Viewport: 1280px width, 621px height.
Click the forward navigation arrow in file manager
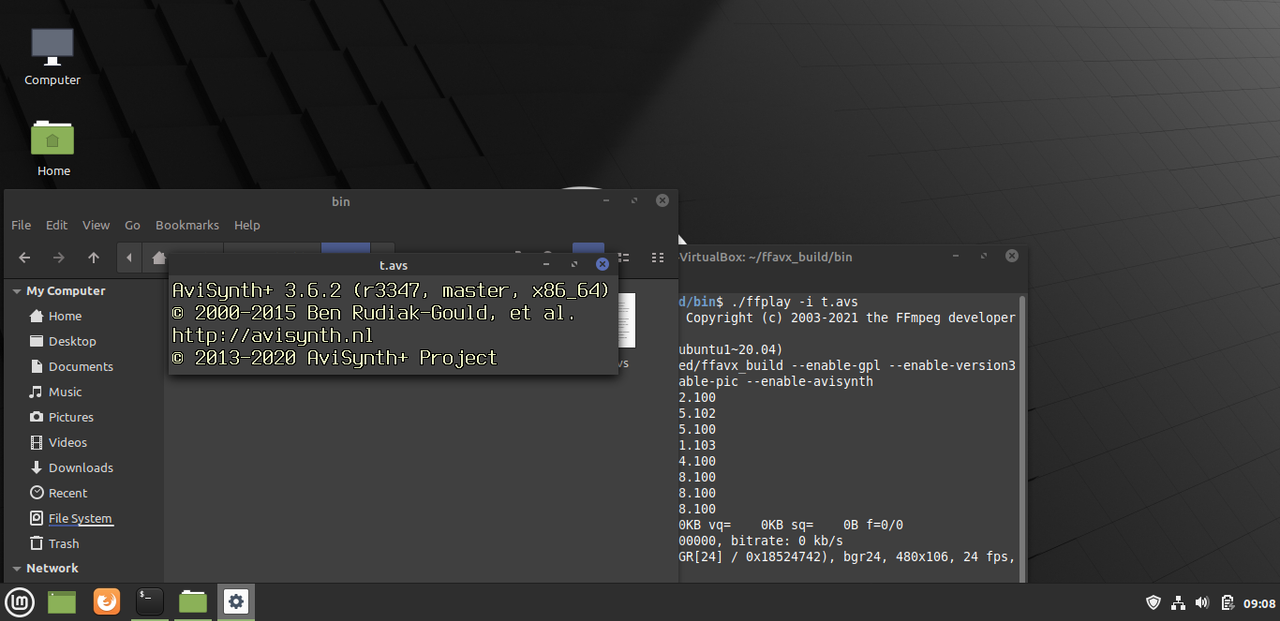[59, 257]
